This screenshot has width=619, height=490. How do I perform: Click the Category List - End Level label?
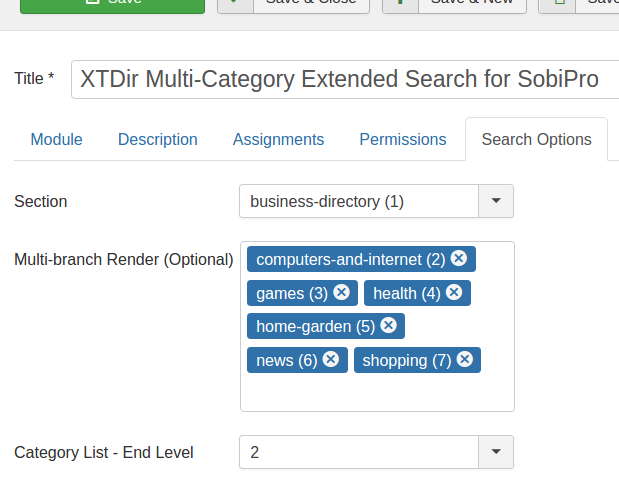click(x=103, y=452)
